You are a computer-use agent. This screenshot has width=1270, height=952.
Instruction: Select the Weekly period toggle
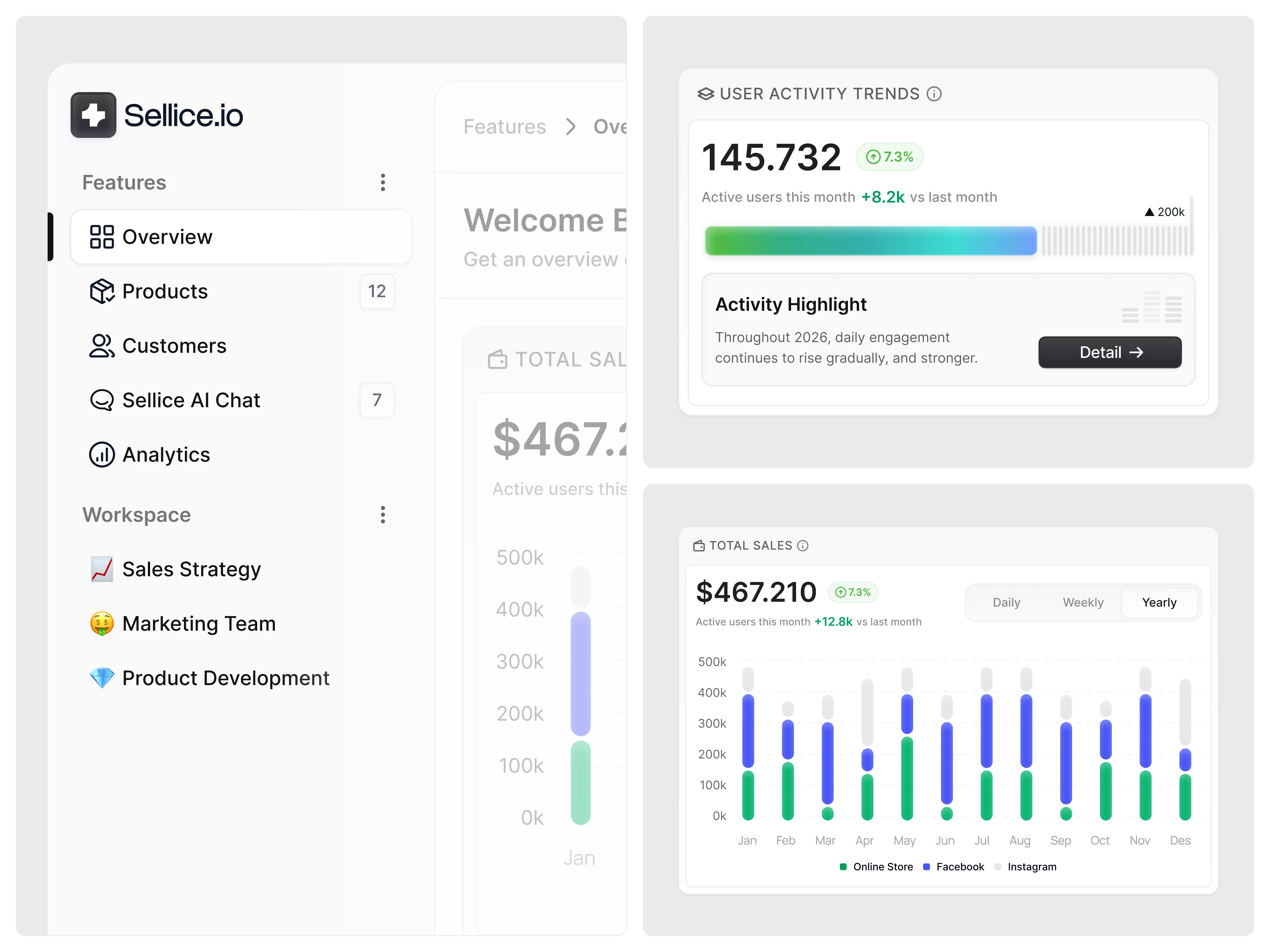point(1083,602)
